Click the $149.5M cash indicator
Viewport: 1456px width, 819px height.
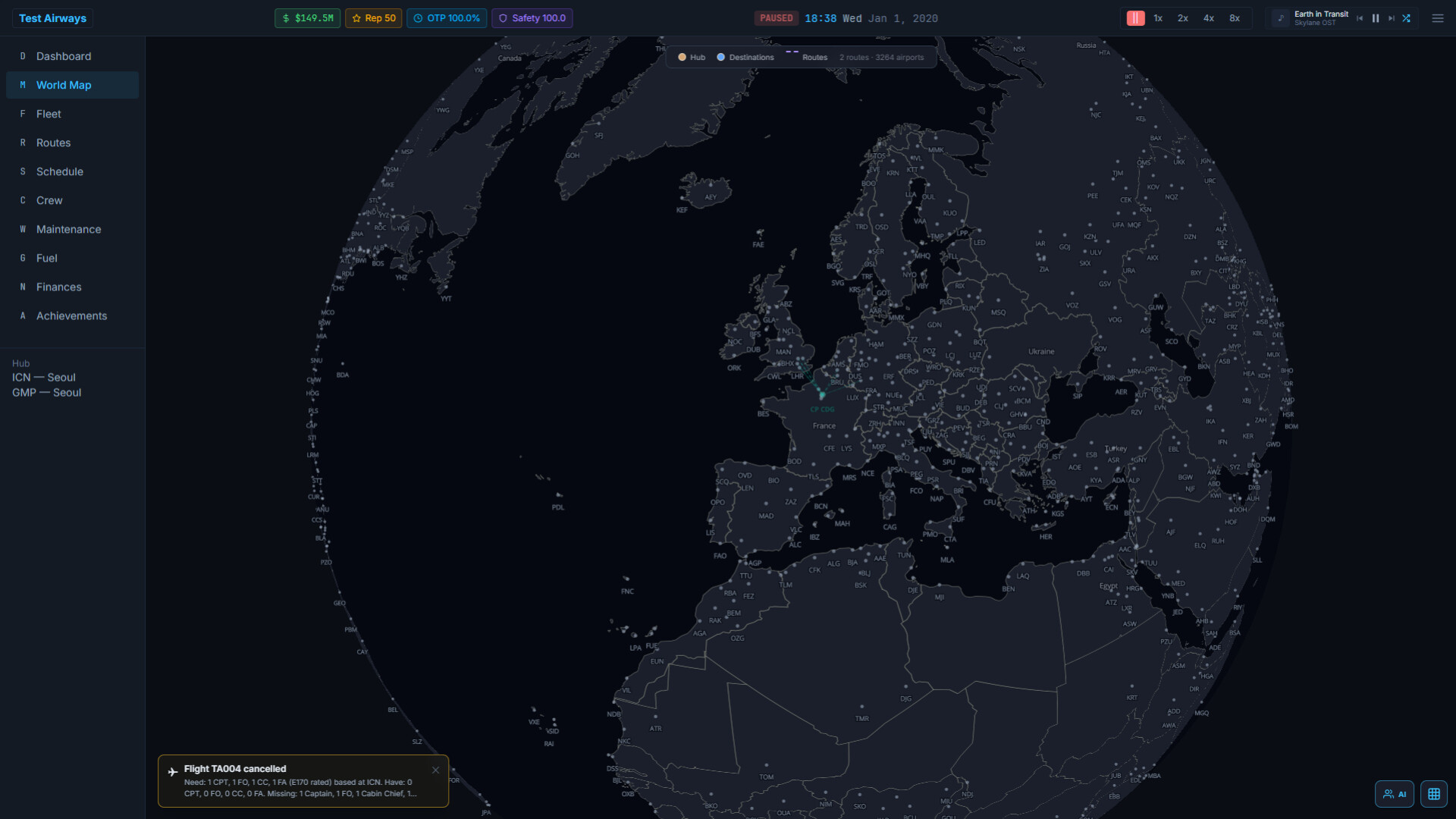click(307, 18)
